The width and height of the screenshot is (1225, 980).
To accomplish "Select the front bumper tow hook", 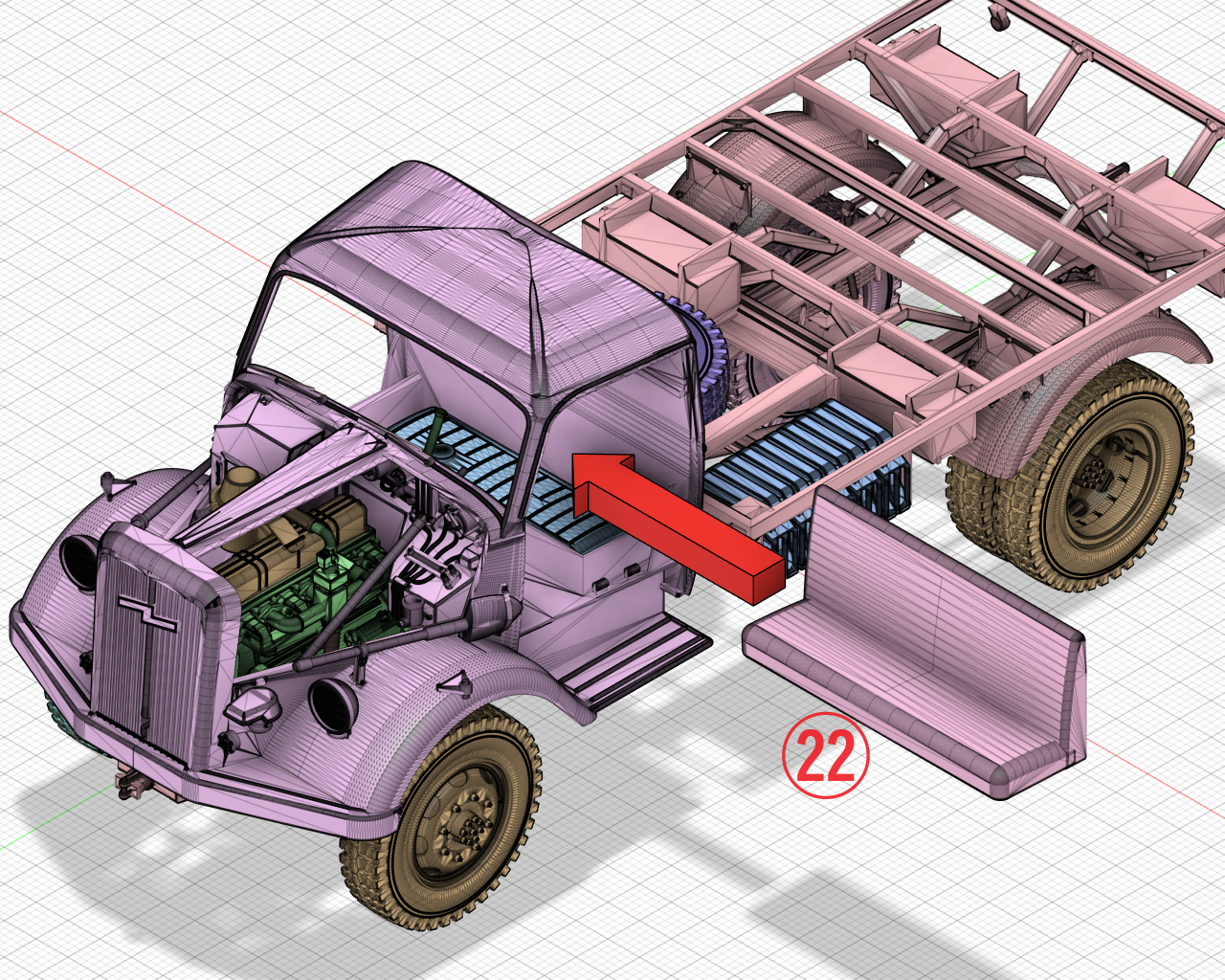I will click(129, 785).
